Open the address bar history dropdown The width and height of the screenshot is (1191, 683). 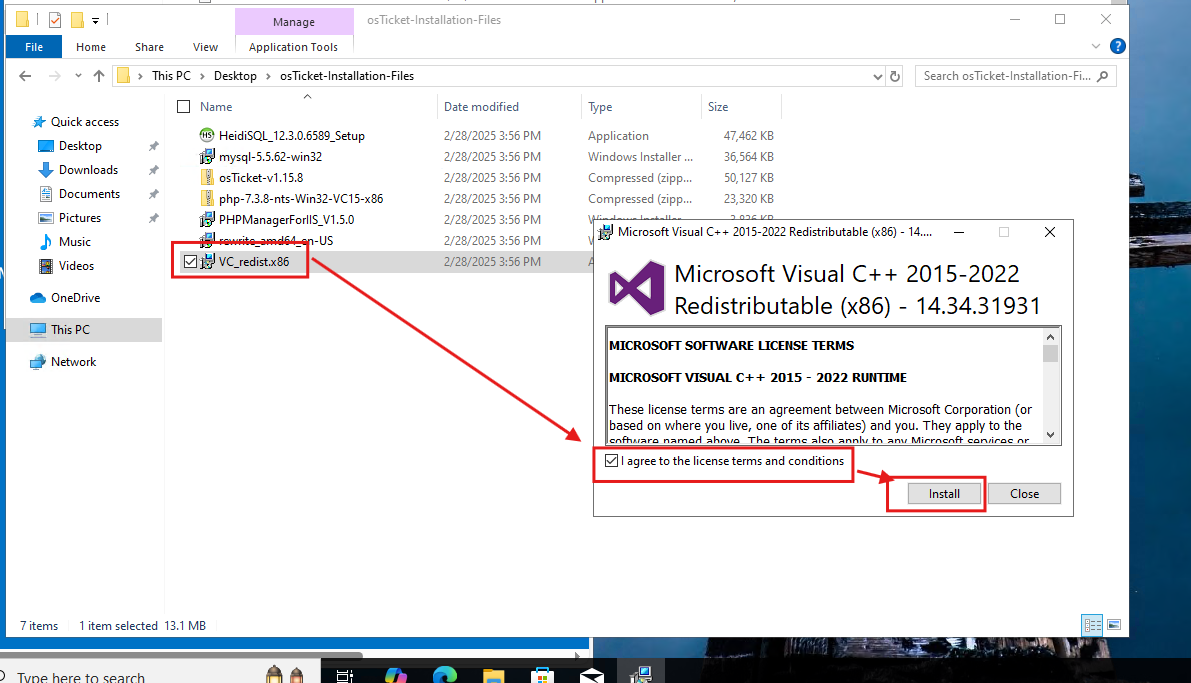coord(877,77)
